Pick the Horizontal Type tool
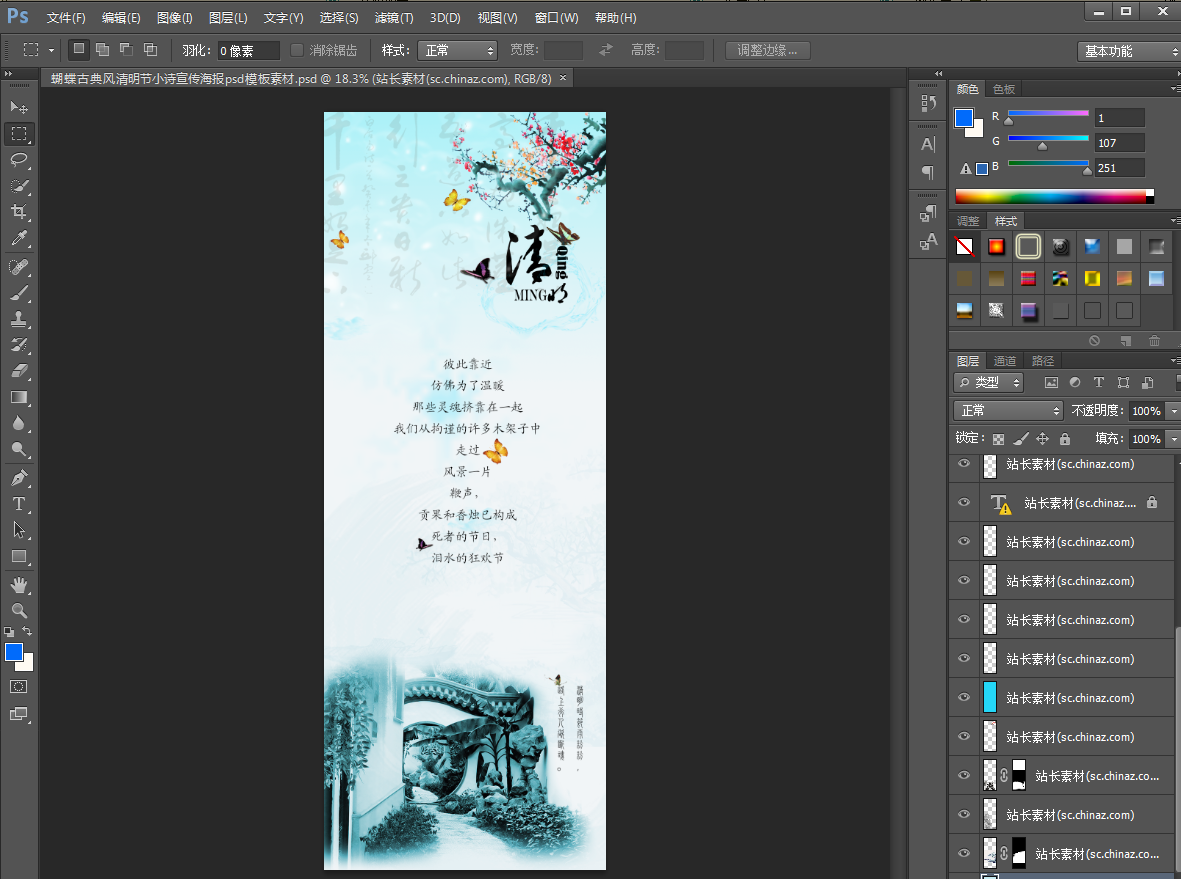1181x879 pixels. tap(19, 503)
